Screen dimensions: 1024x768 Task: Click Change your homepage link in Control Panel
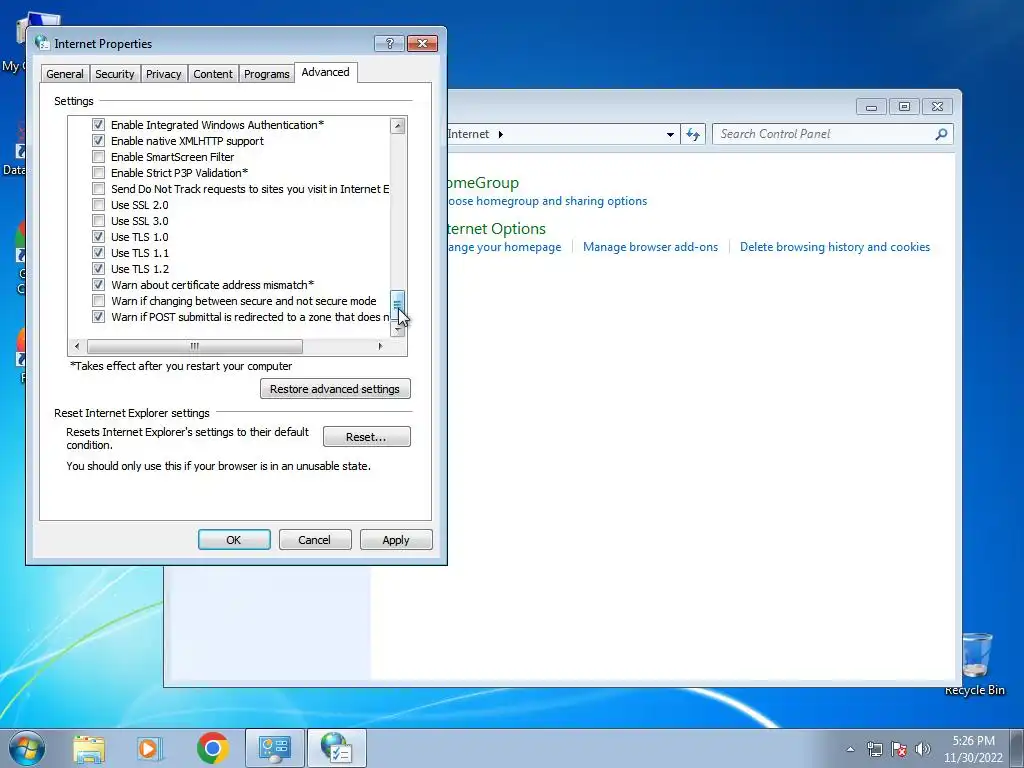tap(505, 248)
